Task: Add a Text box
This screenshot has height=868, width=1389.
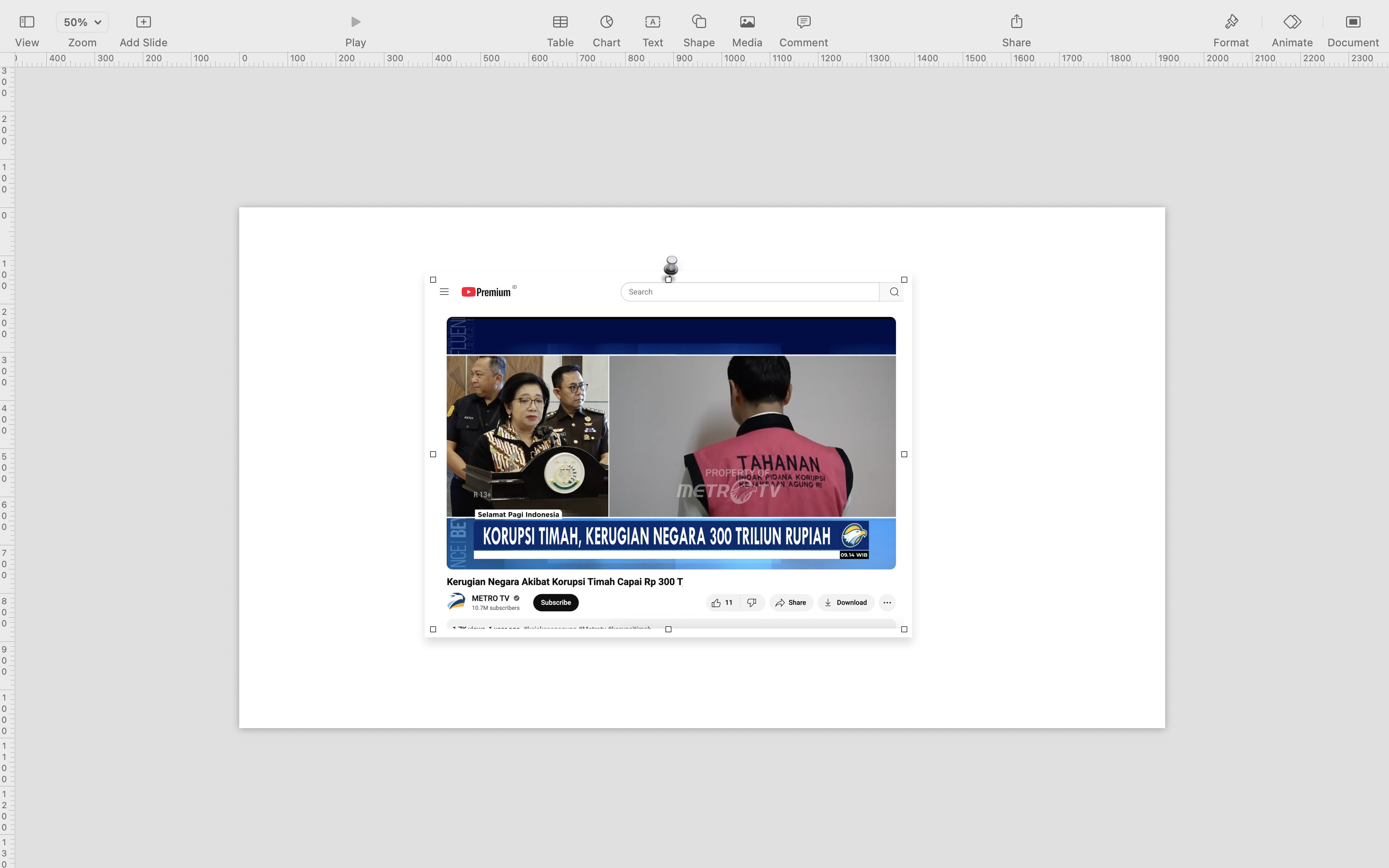Action: point(652,22)
